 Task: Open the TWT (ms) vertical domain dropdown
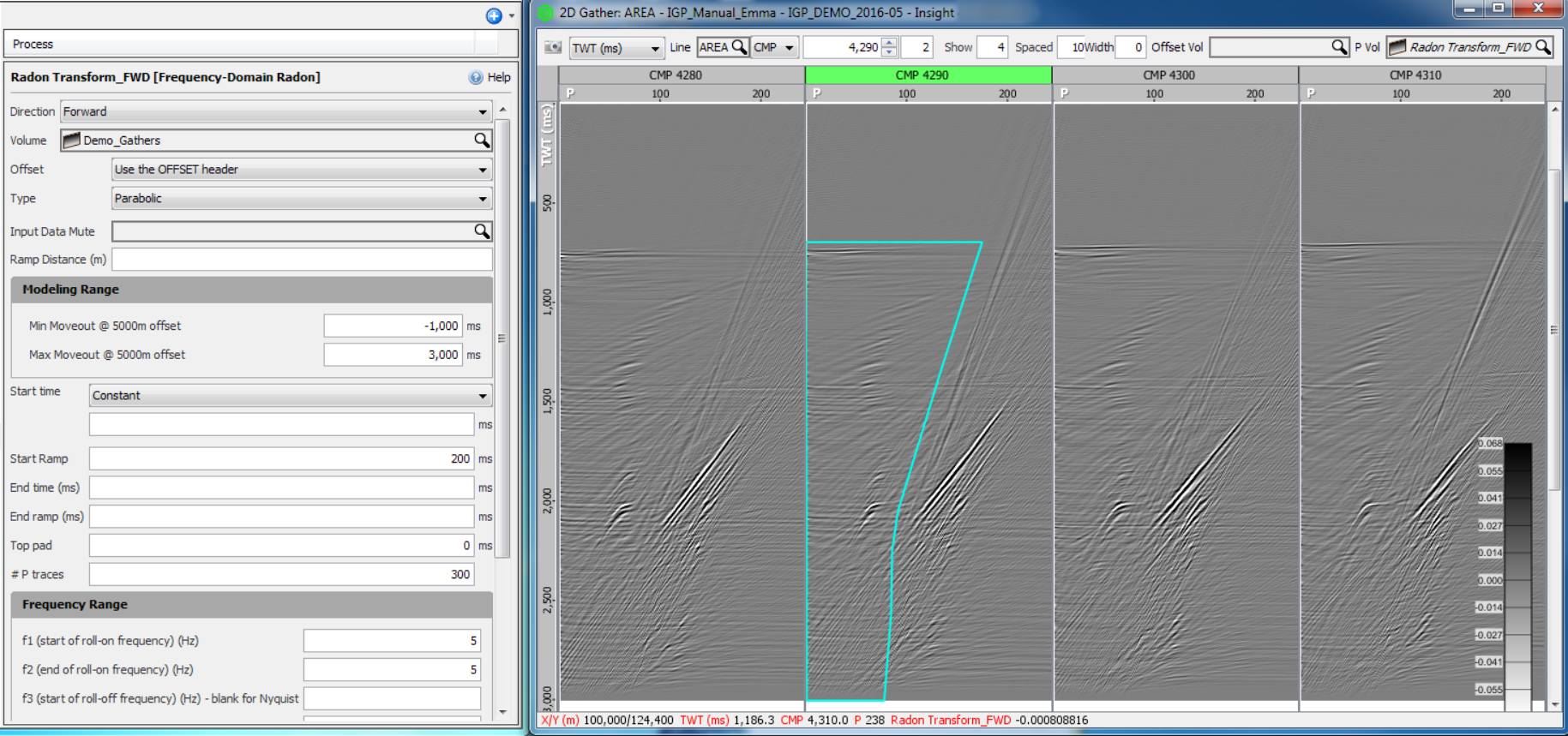coord(617,48)
